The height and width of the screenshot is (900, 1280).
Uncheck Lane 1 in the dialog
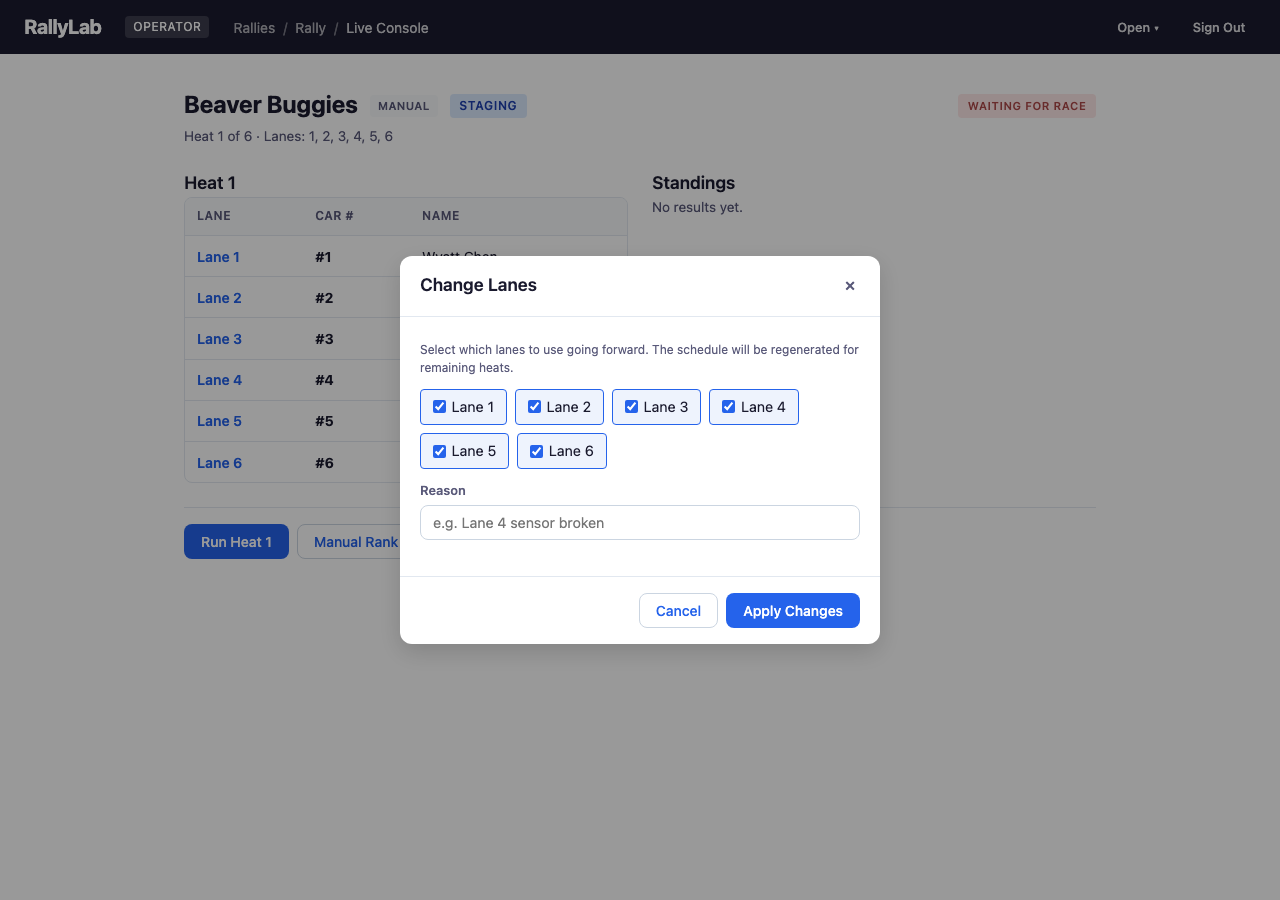[440, 406]
